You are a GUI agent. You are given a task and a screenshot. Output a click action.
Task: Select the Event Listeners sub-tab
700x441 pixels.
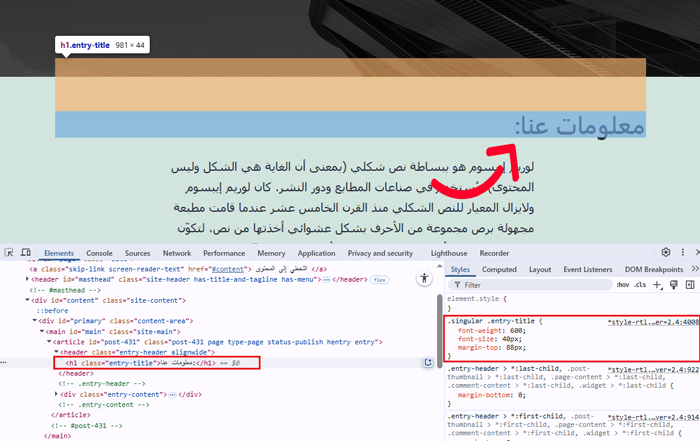[x=588, y=269]
